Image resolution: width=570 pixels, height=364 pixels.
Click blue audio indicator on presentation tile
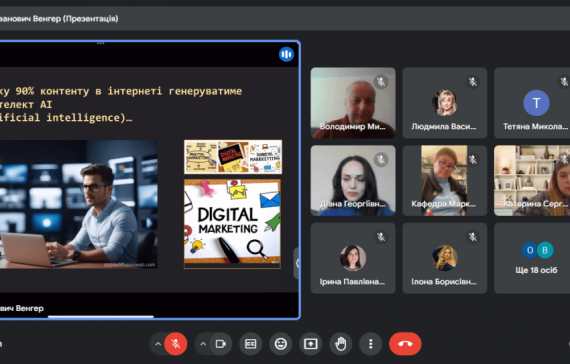click(286, 55)
